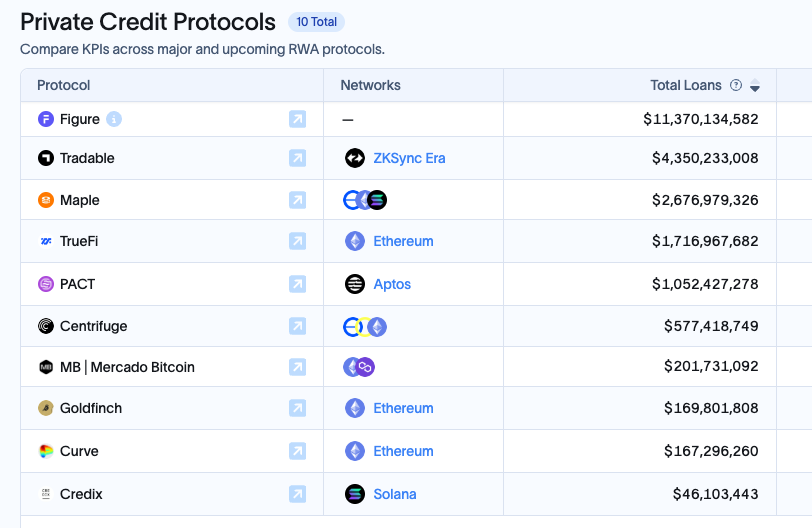Click the $201,731,092 loans value
Viewport: 812px width, 528px height.
711,366
